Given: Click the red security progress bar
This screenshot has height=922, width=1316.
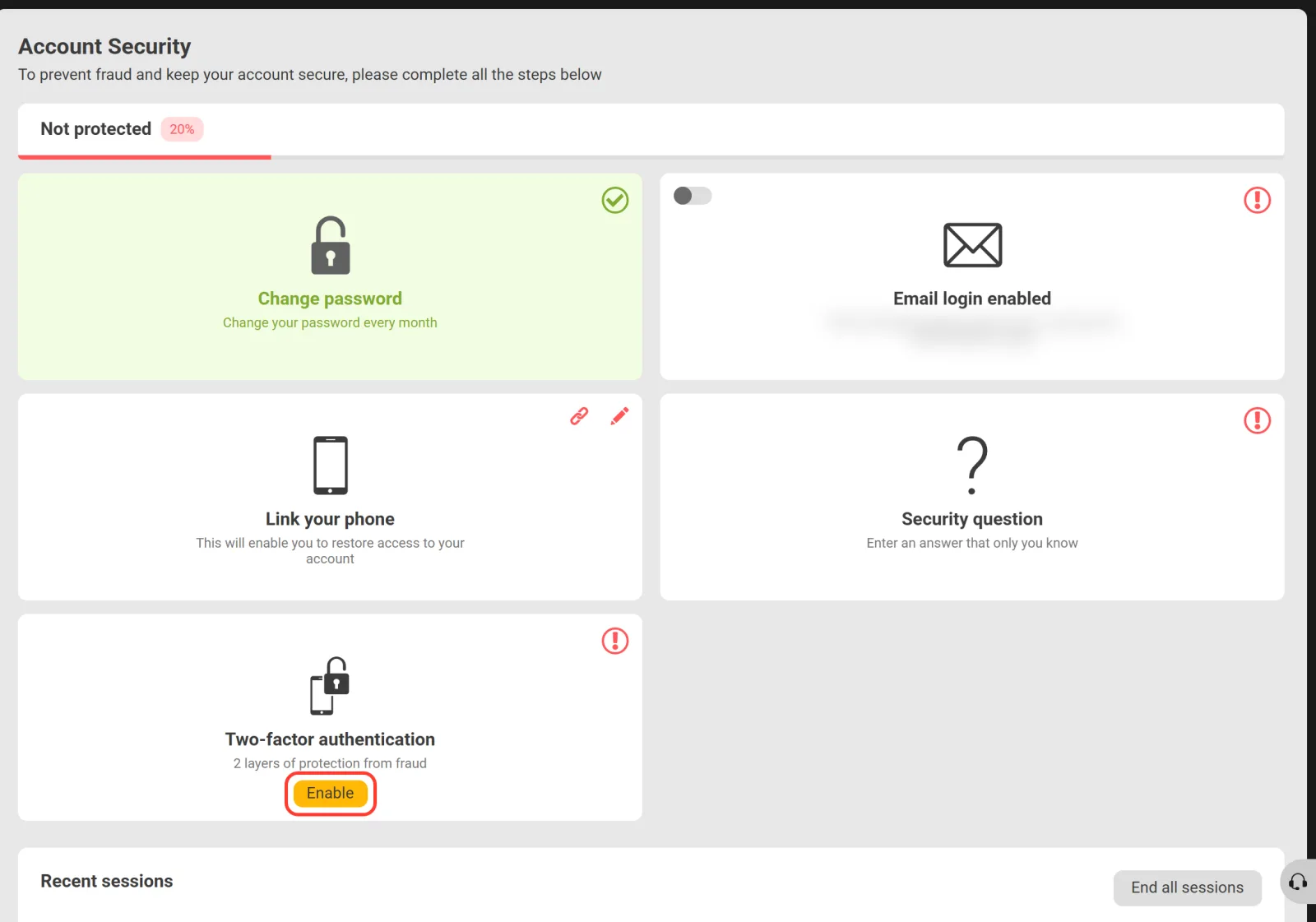Looking at the screenshot, I should coord(145,156).
